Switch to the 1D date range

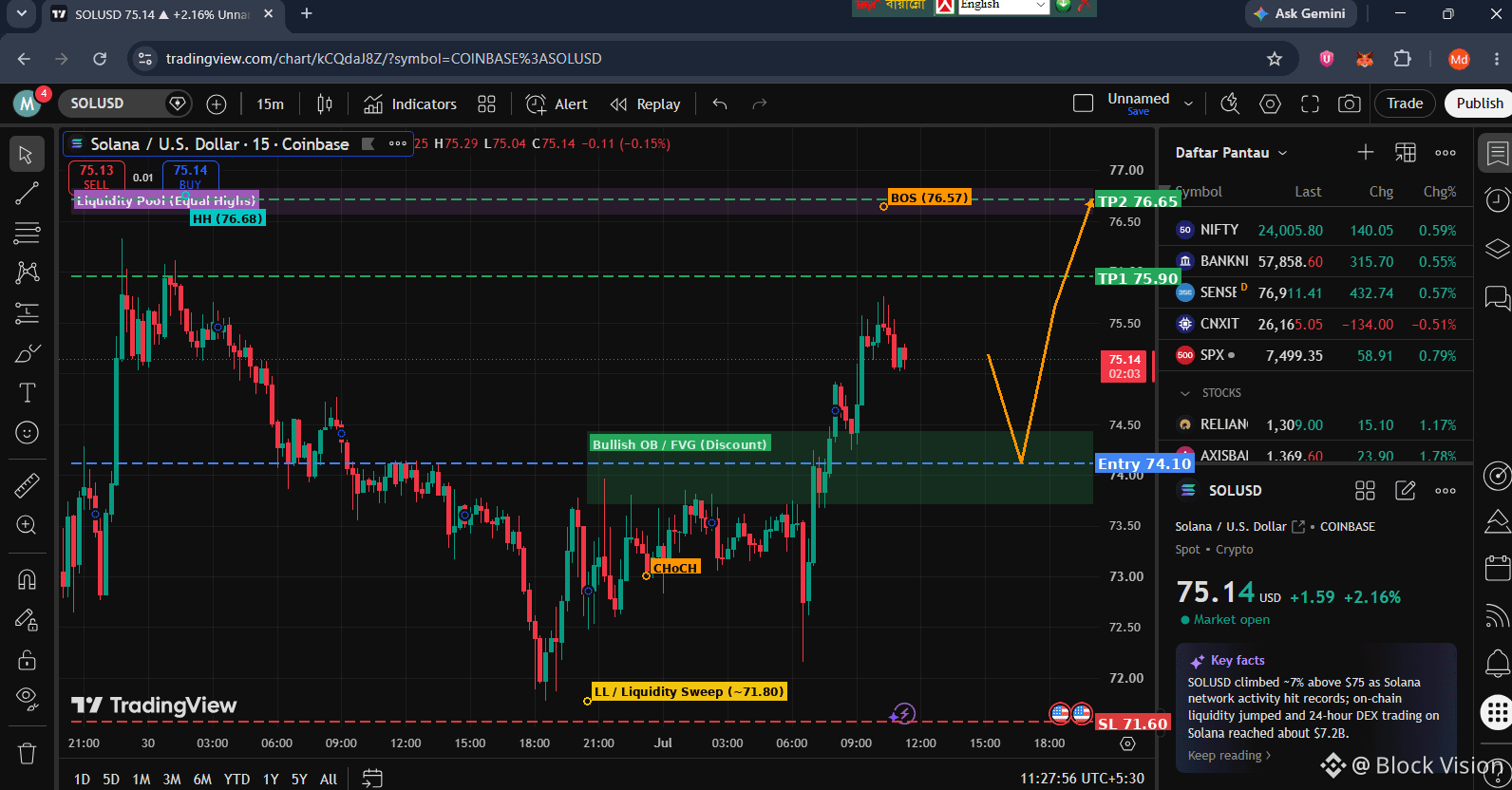click(82, 780)
